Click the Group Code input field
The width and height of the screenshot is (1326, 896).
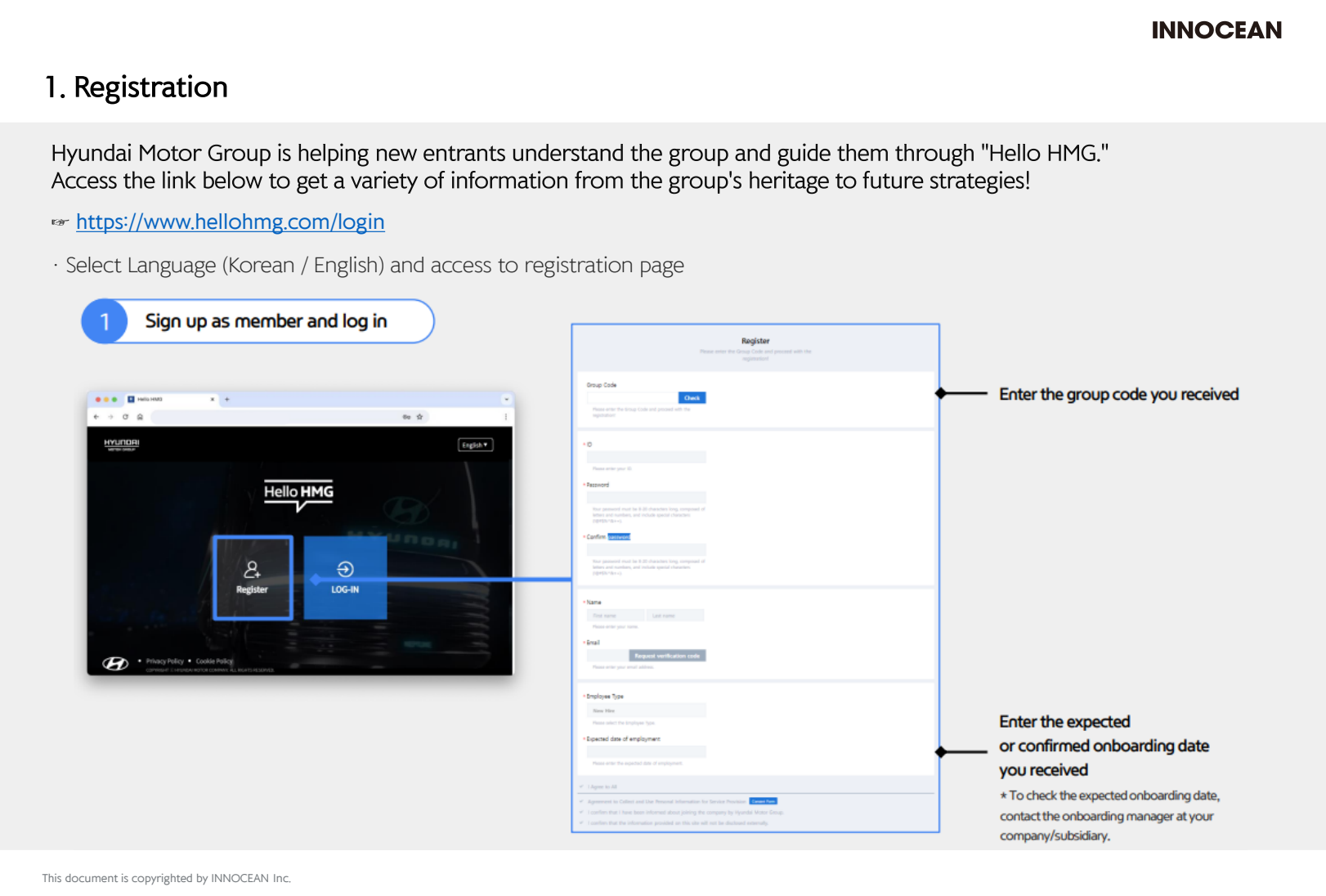click(x=632, y=398)
